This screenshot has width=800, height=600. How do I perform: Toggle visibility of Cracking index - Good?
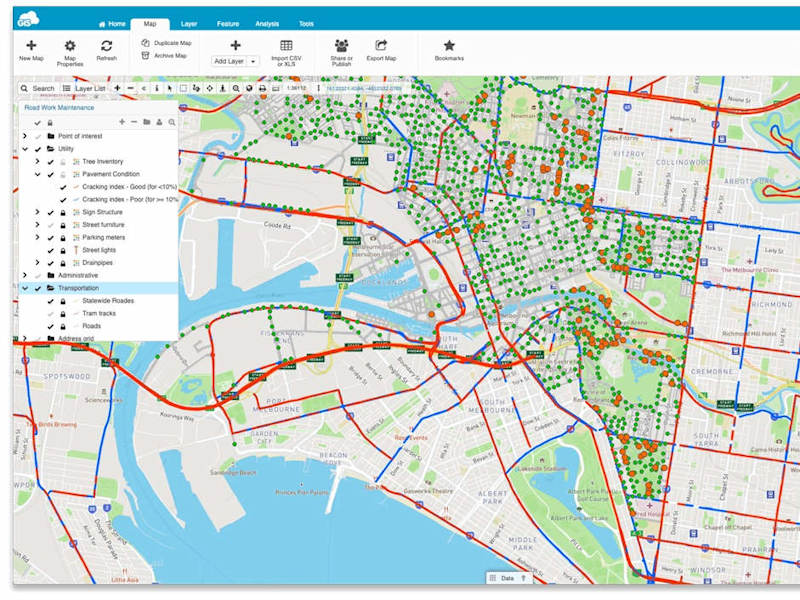(x=63, y=187)
